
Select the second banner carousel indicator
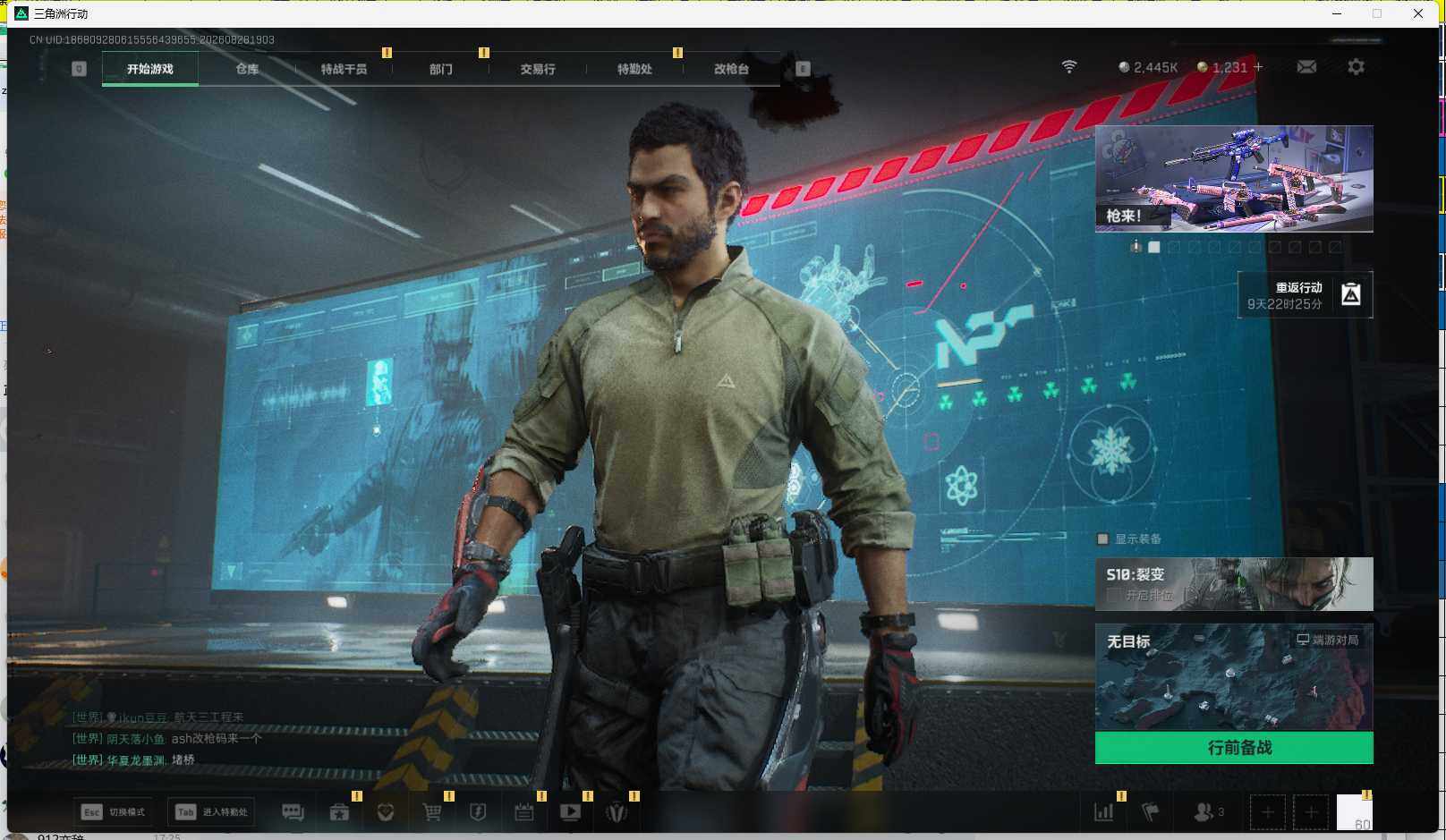tap(1174, 247)
